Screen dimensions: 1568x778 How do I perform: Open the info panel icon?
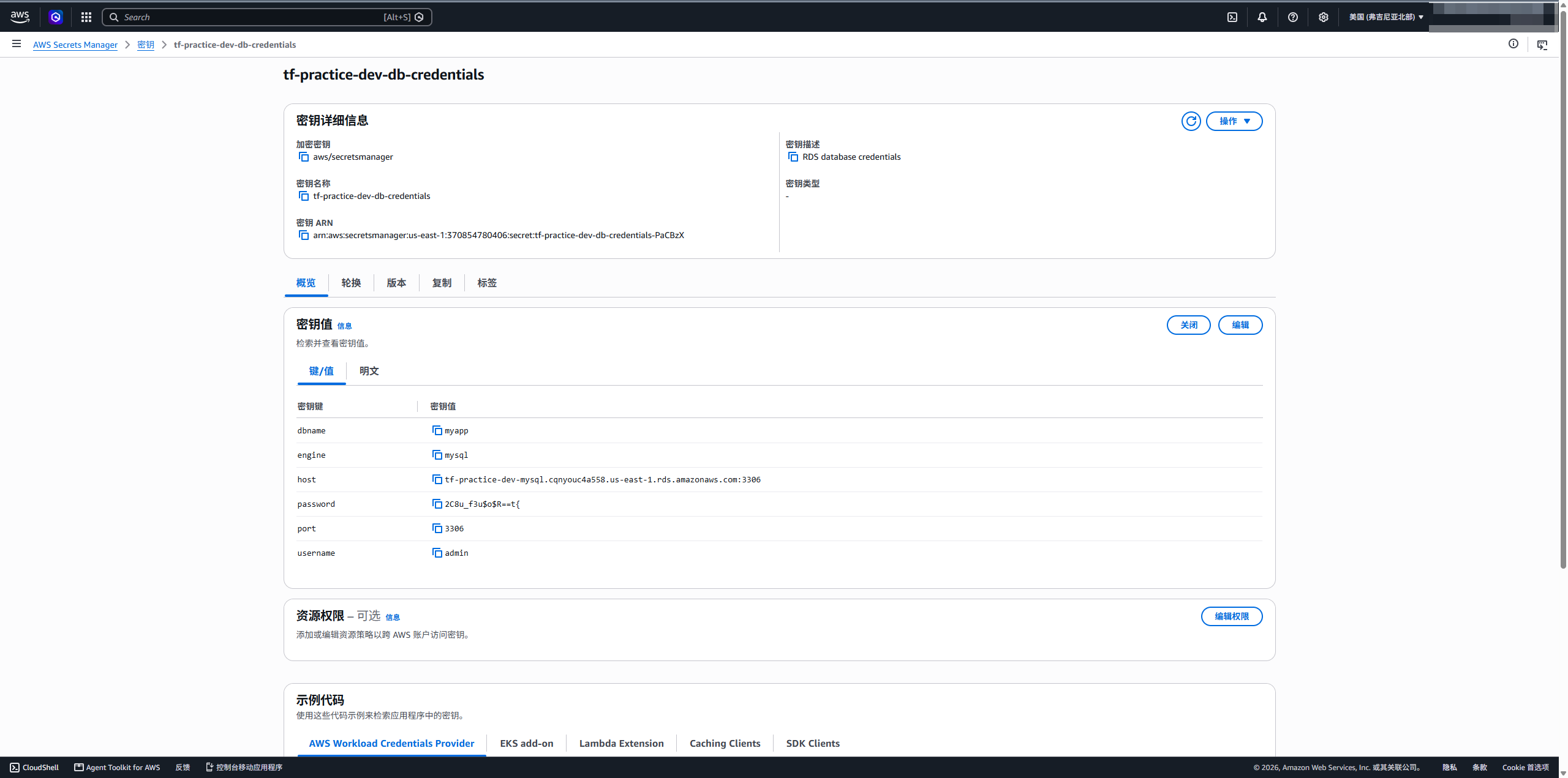coord(1513,44)
